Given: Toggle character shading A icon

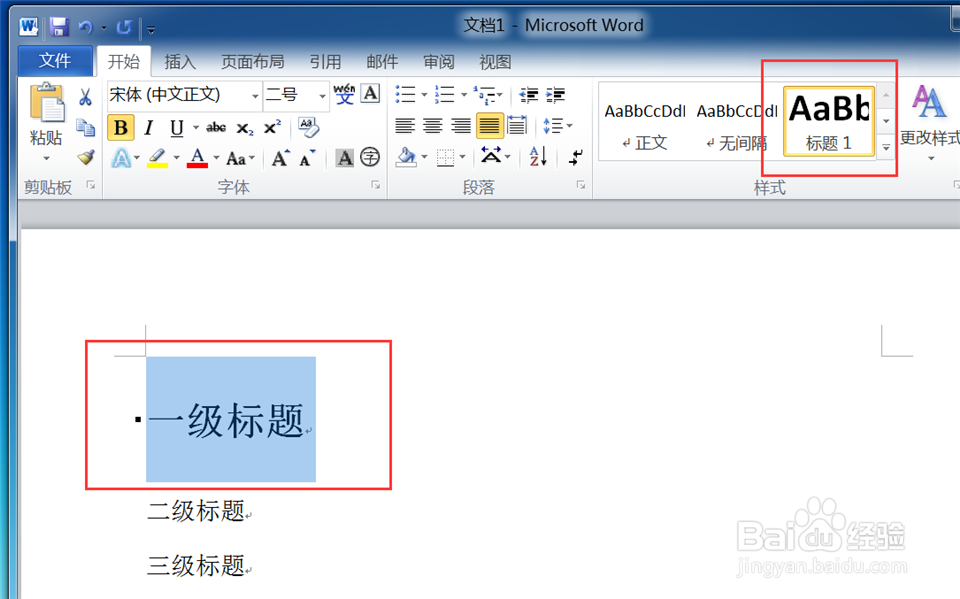Looking at the screenshot, I should (x=345, y=158).
